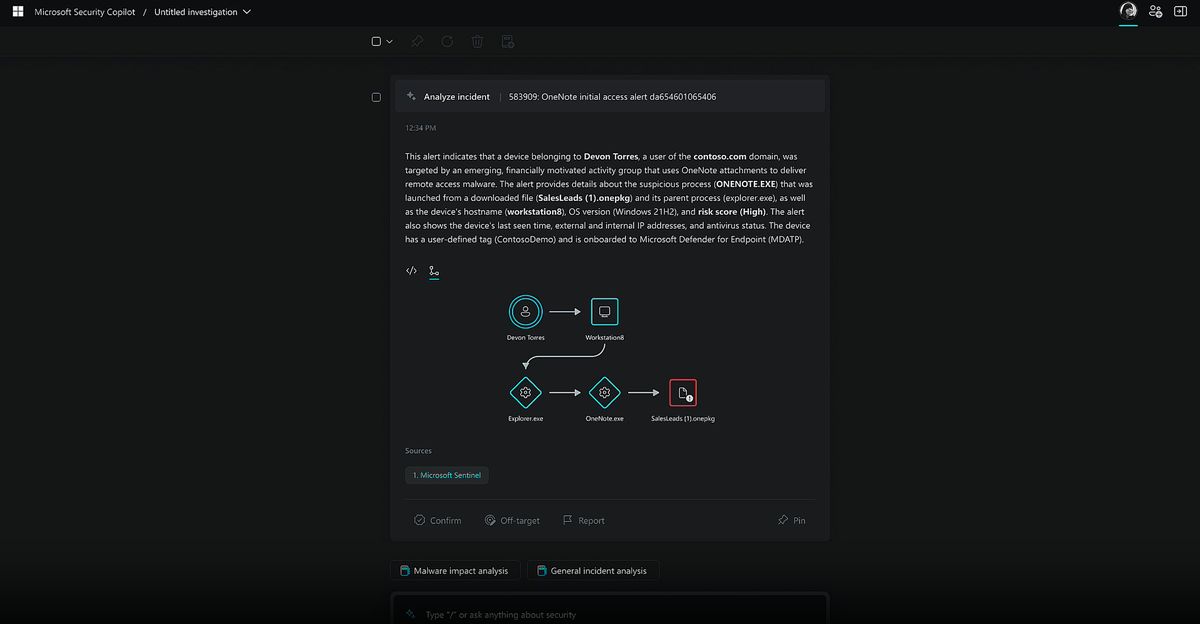
Task: Select the Devon Torres user node
Action: click(x=525, y=312)
